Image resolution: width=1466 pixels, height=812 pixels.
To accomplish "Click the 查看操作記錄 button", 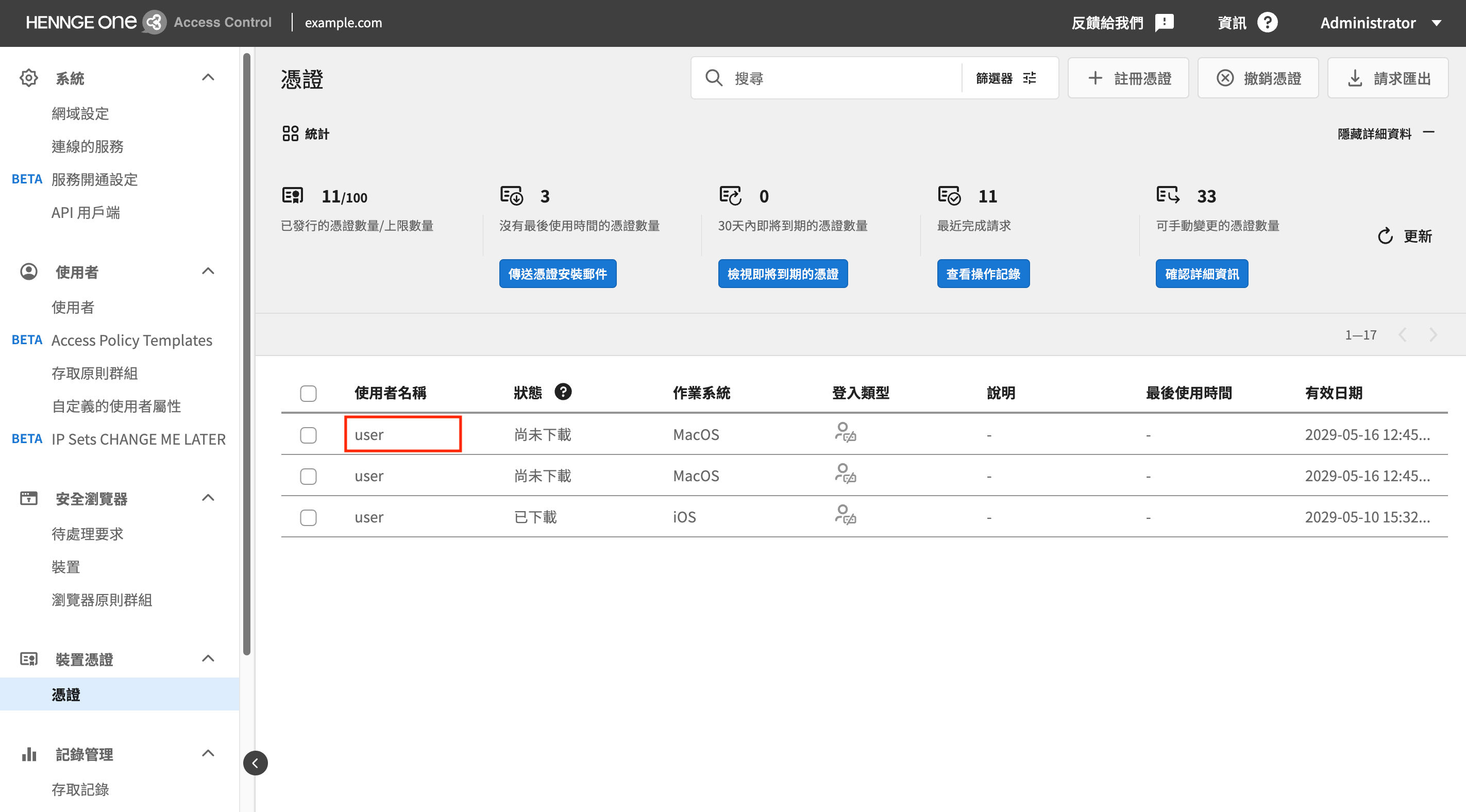I will (x=983, y=274).
